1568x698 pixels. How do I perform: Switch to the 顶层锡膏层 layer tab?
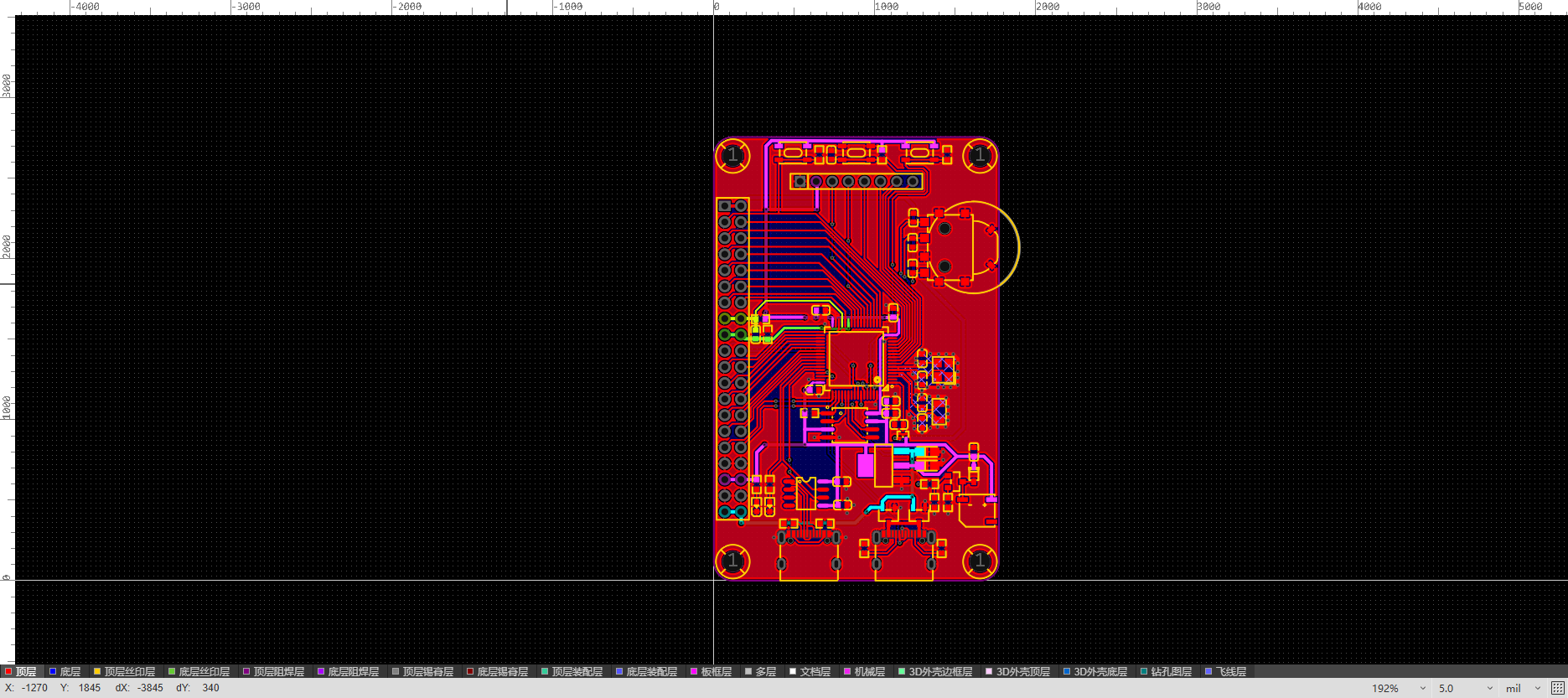coord(422,672)
